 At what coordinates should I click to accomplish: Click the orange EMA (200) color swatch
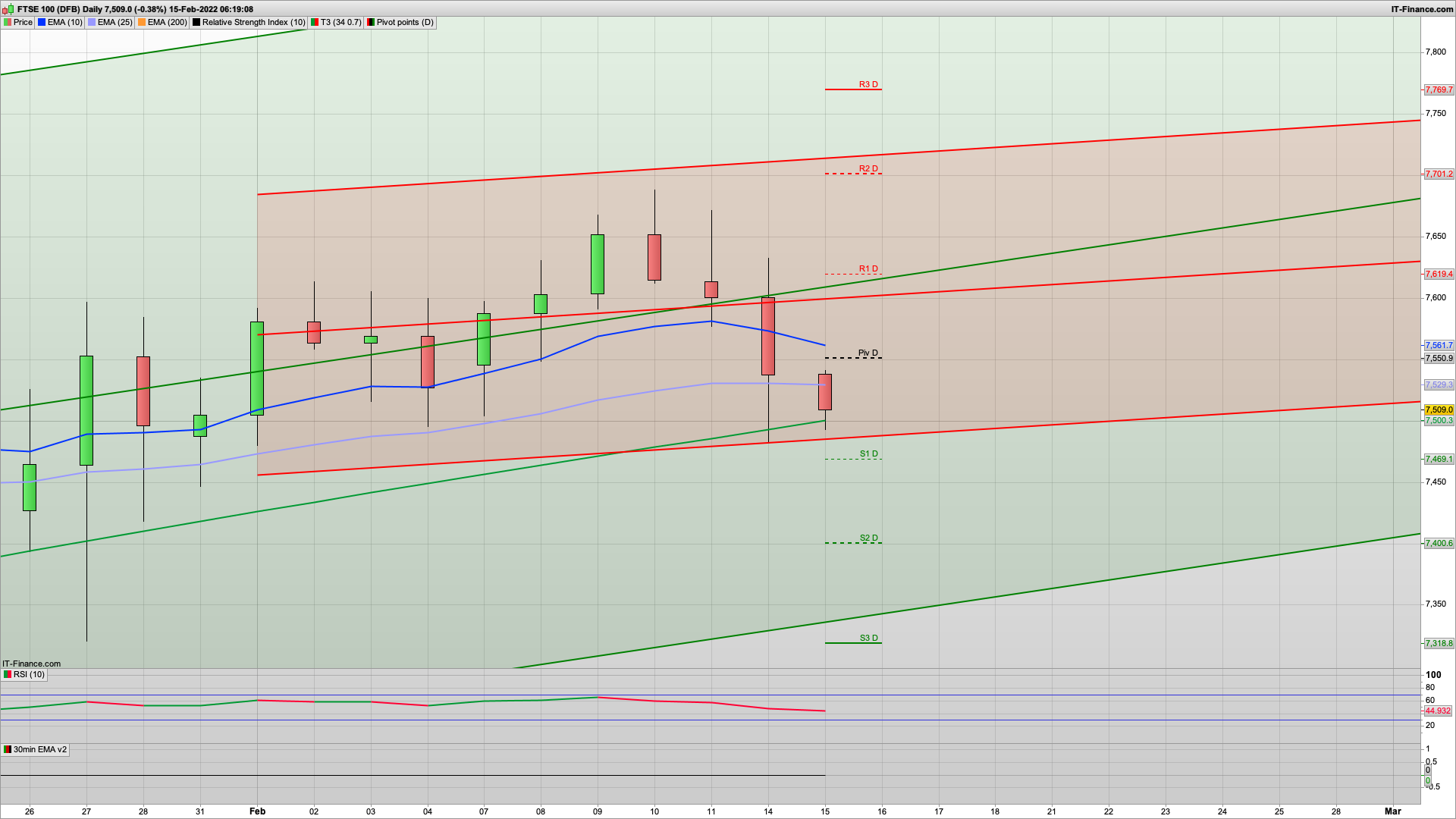click(142, 22)
